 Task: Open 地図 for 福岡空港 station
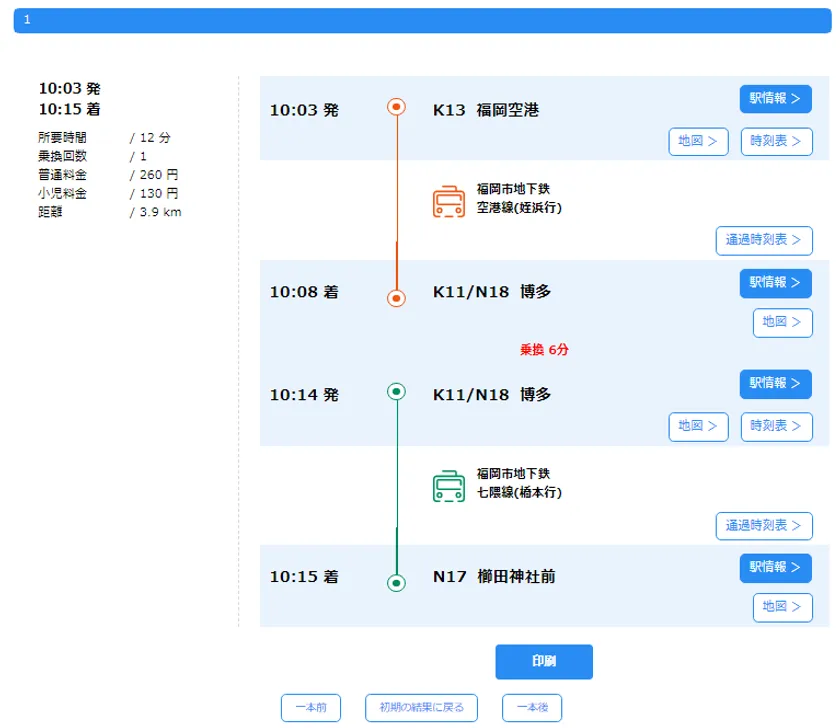click(x=697, y=142)
